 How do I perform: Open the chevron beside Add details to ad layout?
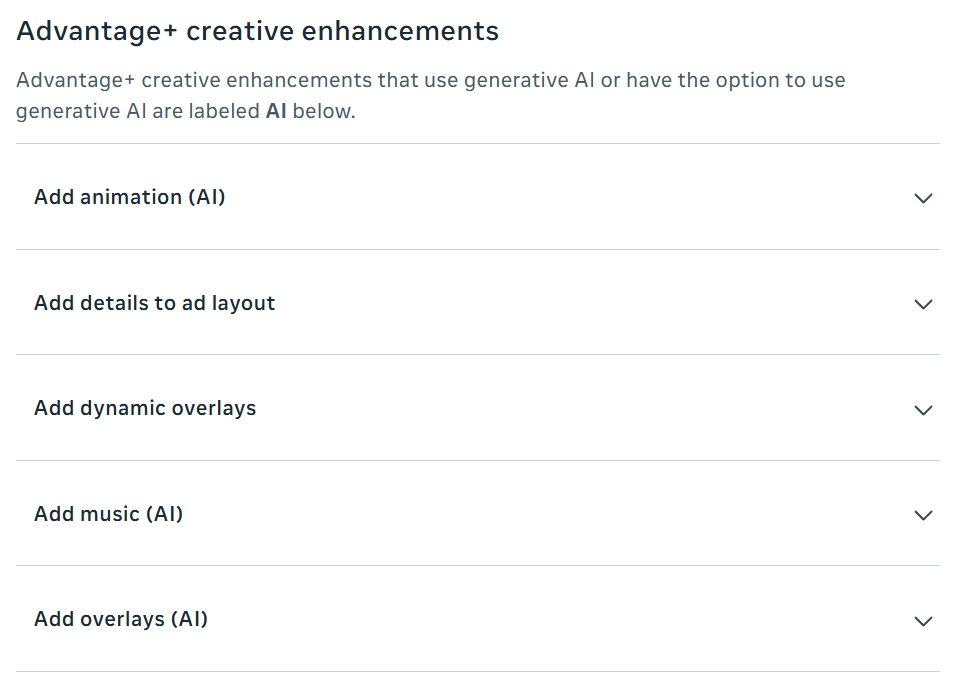[x=923, y=304]
